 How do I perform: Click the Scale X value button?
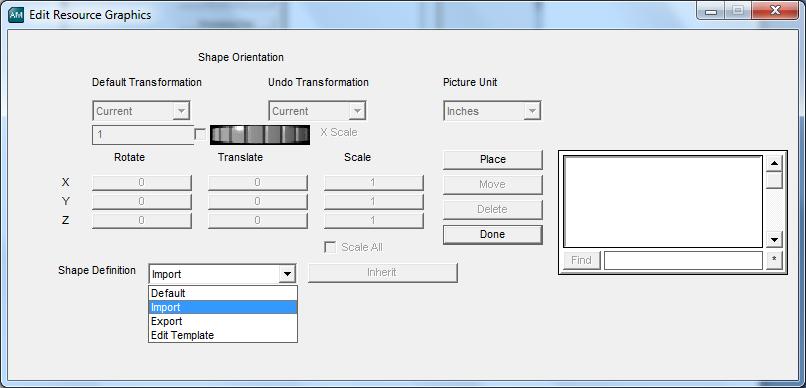pyautogui.click(x=374, y=182)
